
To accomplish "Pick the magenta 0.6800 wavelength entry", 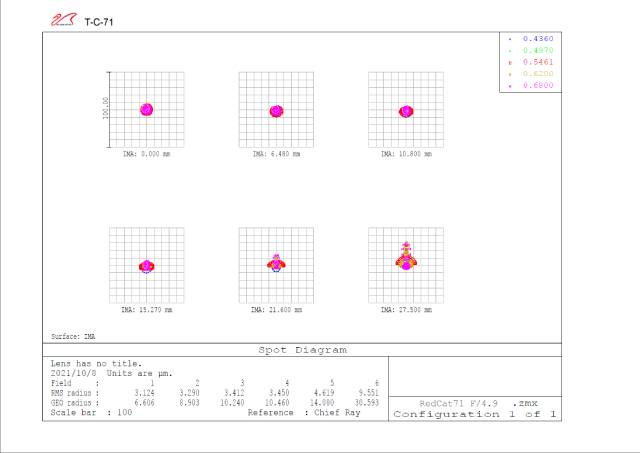I will (x=538, y=86).
